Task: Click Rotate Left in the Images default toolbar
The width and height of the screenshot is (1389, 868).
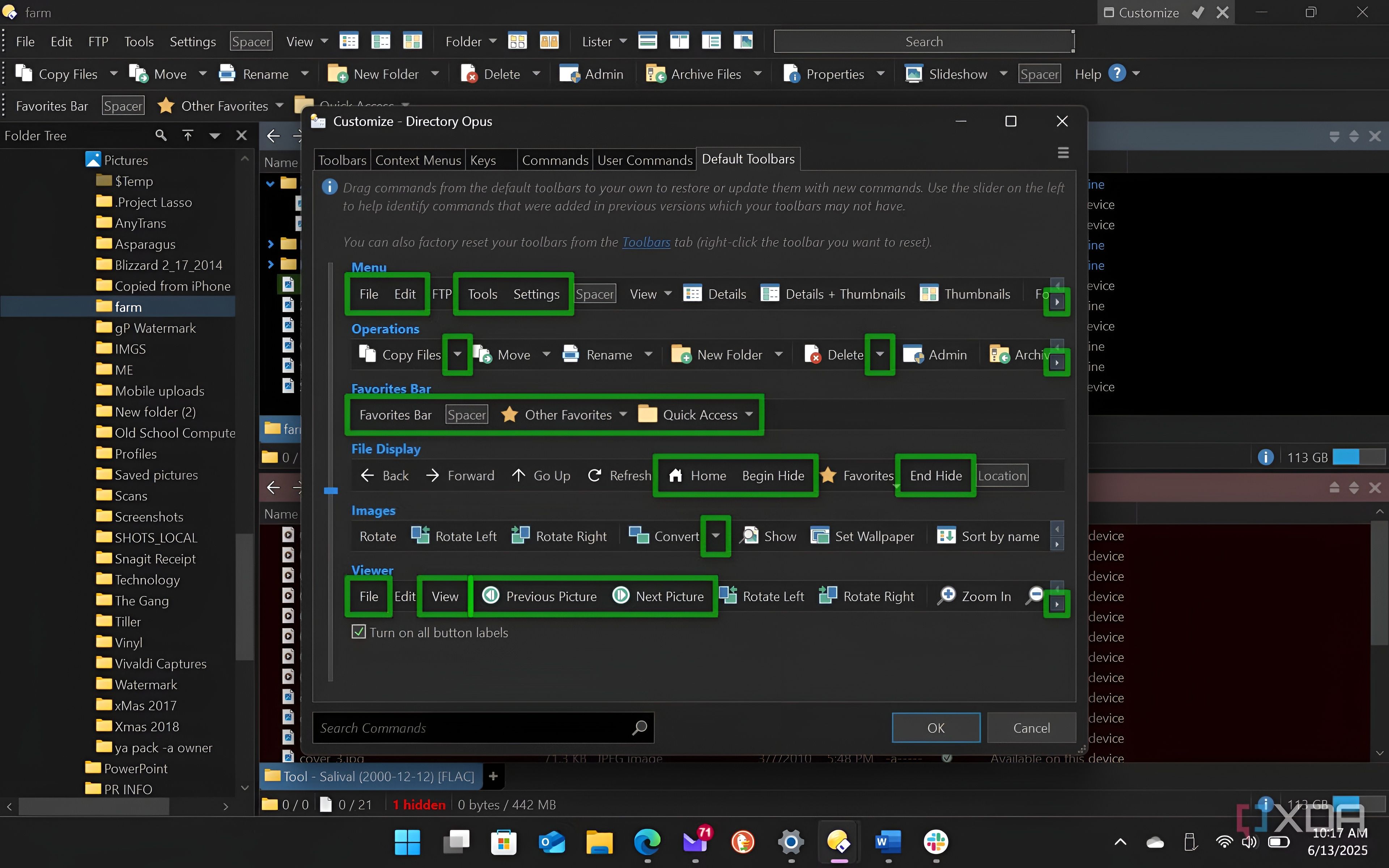Action: tap(455, 536)
